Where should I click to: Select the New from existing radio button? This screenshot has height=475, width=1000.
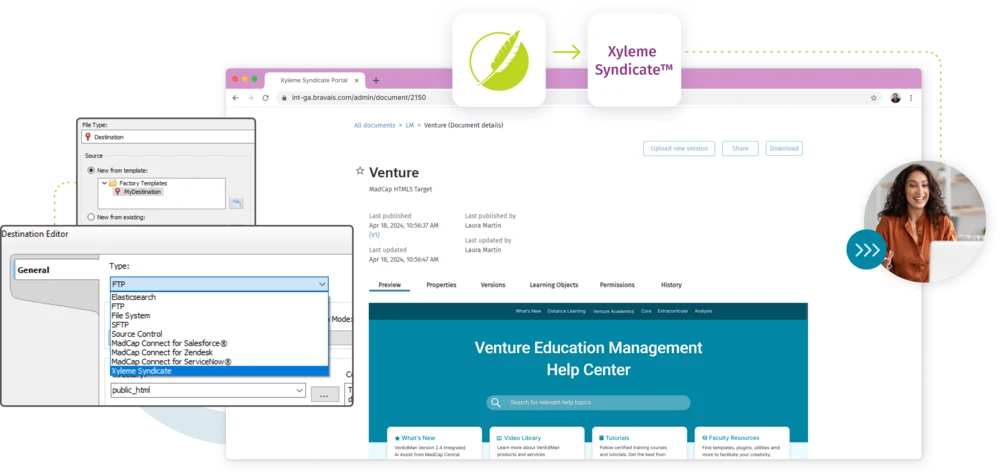coord(91,217)
